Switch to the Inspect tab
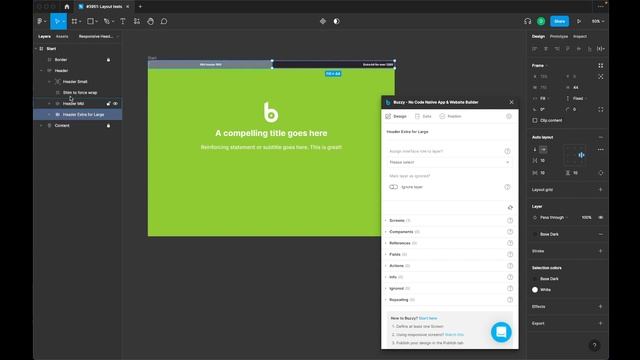640x360 pixels. coord(580,36)
